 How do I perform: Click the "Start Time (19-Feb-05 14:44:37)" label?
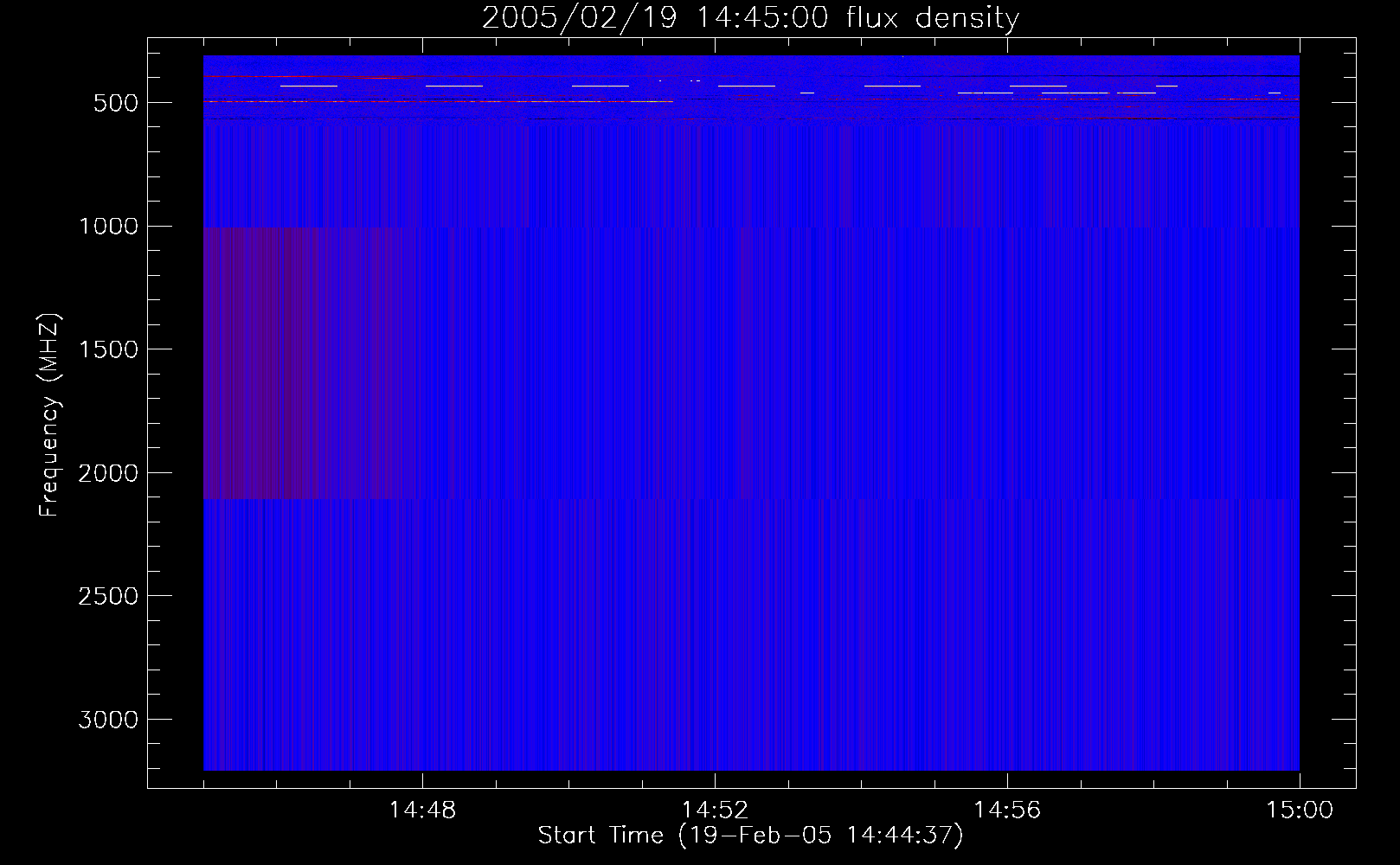[x=750, y=836]
